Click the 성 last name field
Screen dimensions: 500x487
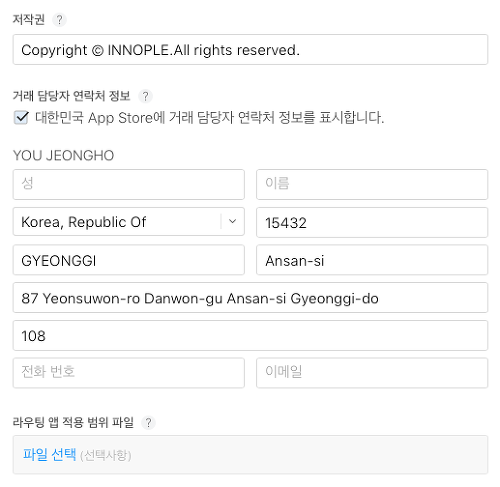click(x=129, y=184)
